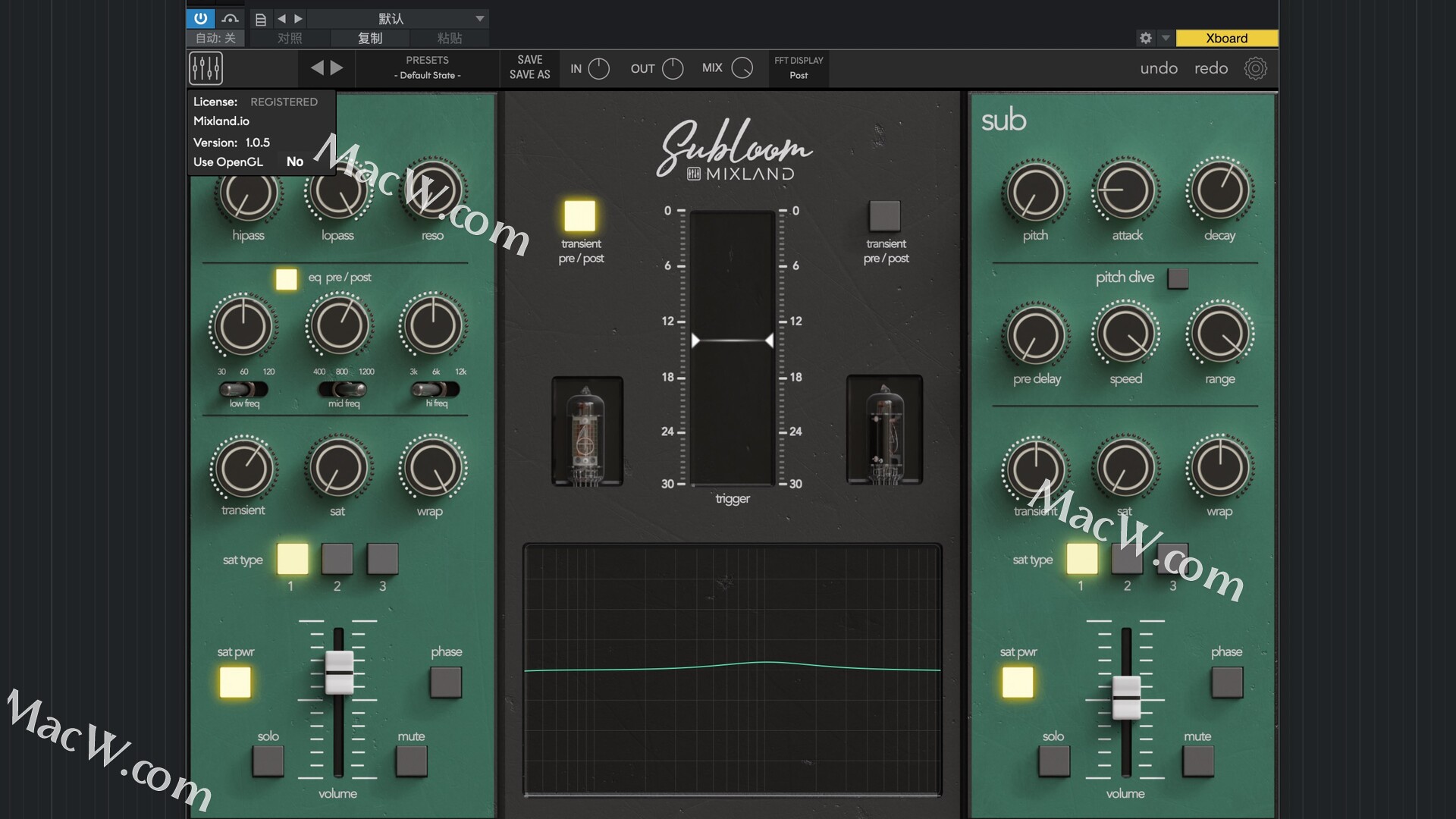Click the hipass knob
The image size is (1456, 819).
click(248, 192)
